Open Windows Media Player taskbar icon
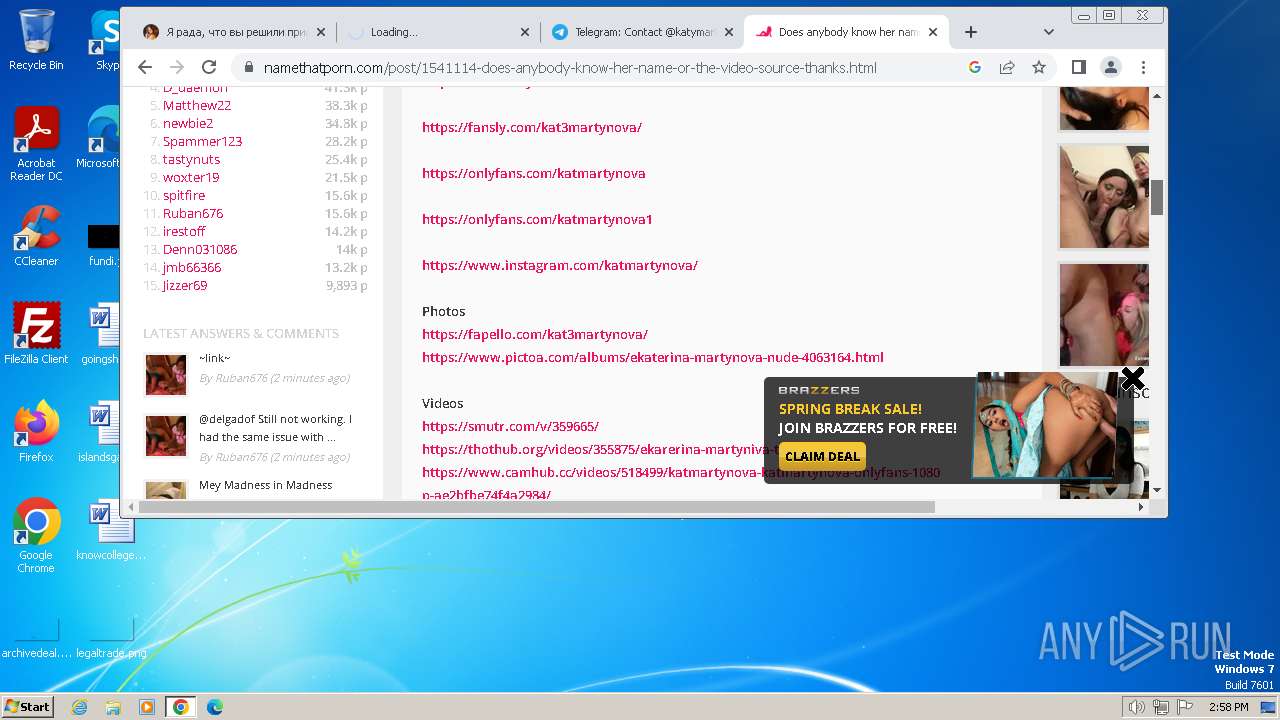The height and width of the screenshot is (720, 1280). tap(147, 707)
